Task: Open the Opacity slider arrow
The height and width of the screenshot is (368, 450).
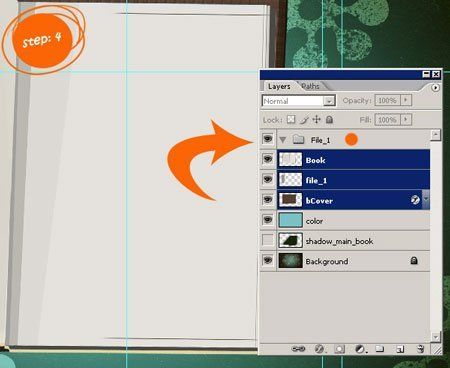Action: point(406,100)
